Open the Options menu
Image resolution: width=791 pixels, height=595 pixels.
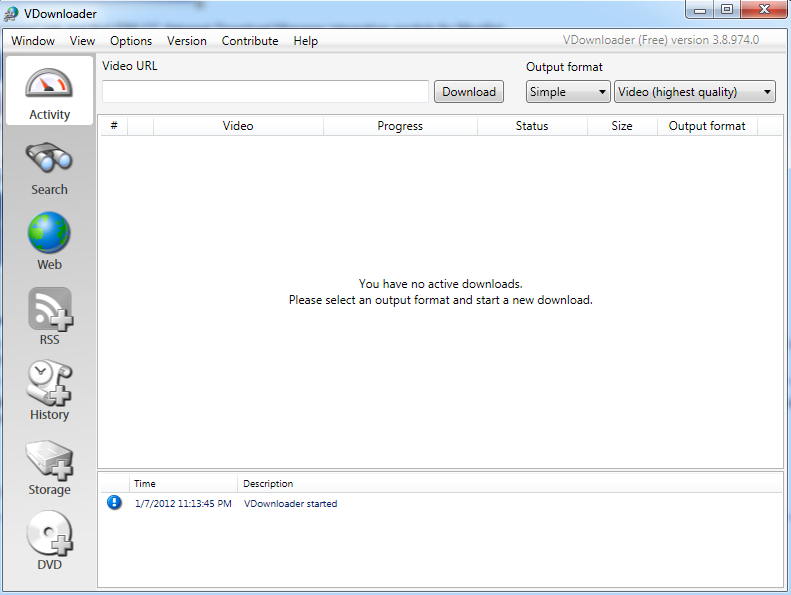click(131, 41)
